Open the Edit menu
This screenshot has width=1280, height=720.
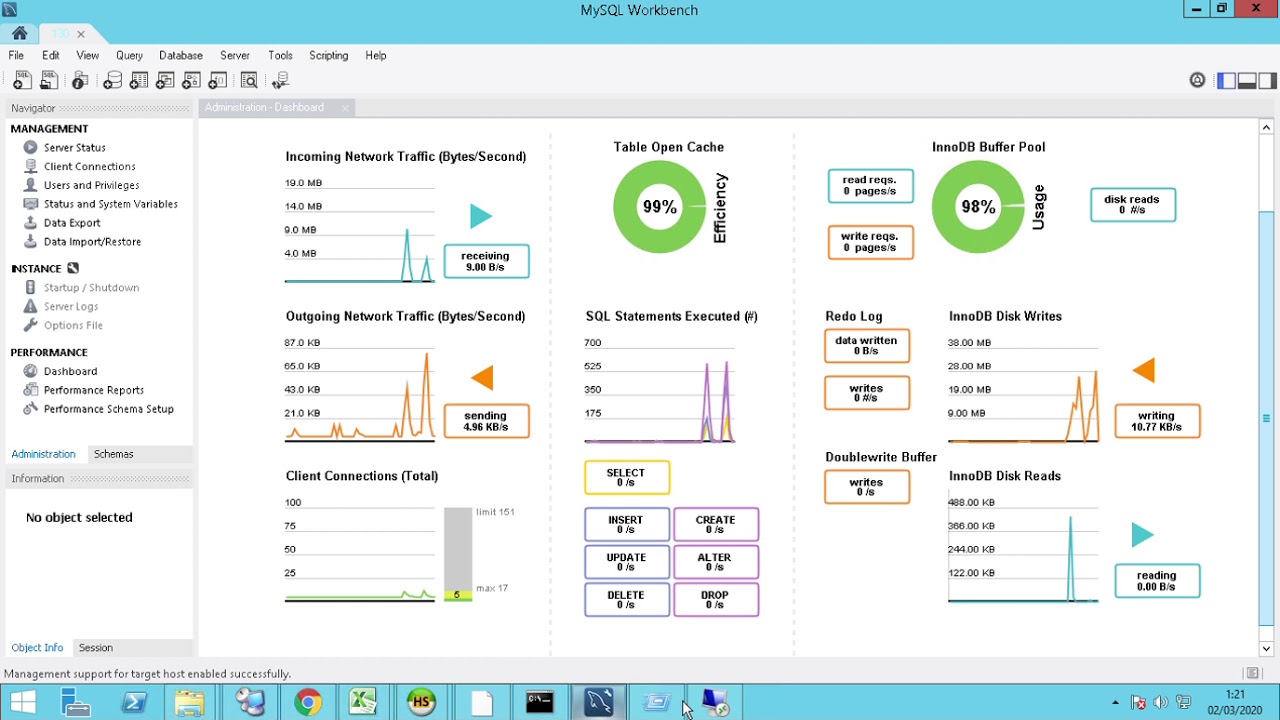[51, 56]
